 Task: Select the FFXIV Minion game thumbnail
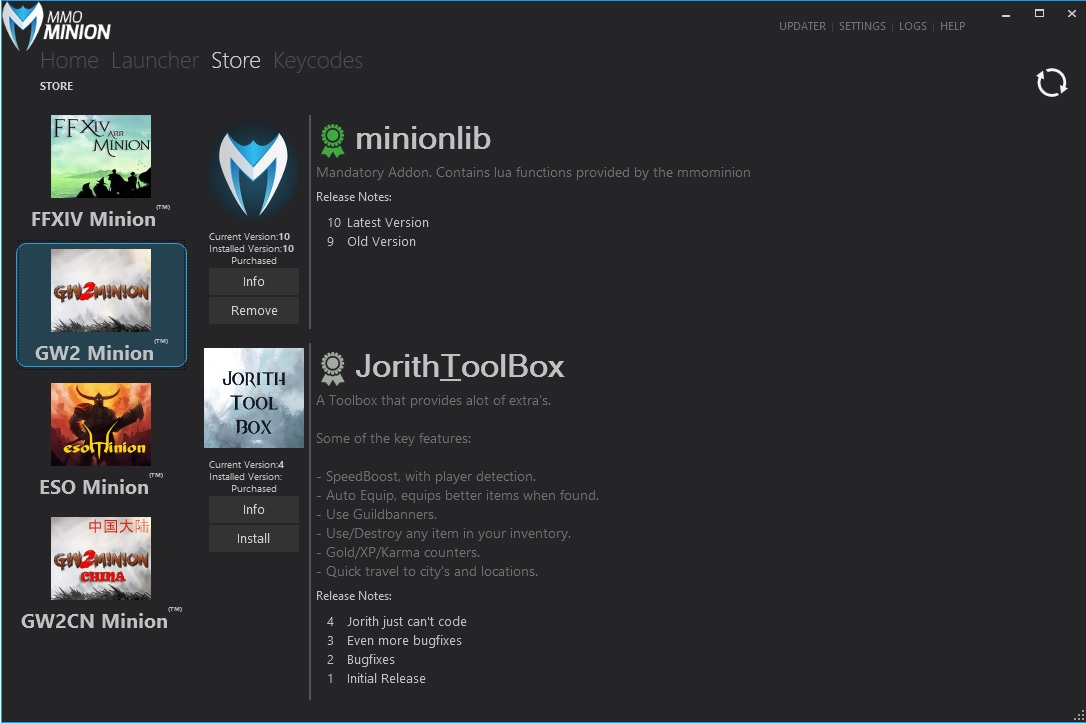pyautogui.click(x=101, y=156)
